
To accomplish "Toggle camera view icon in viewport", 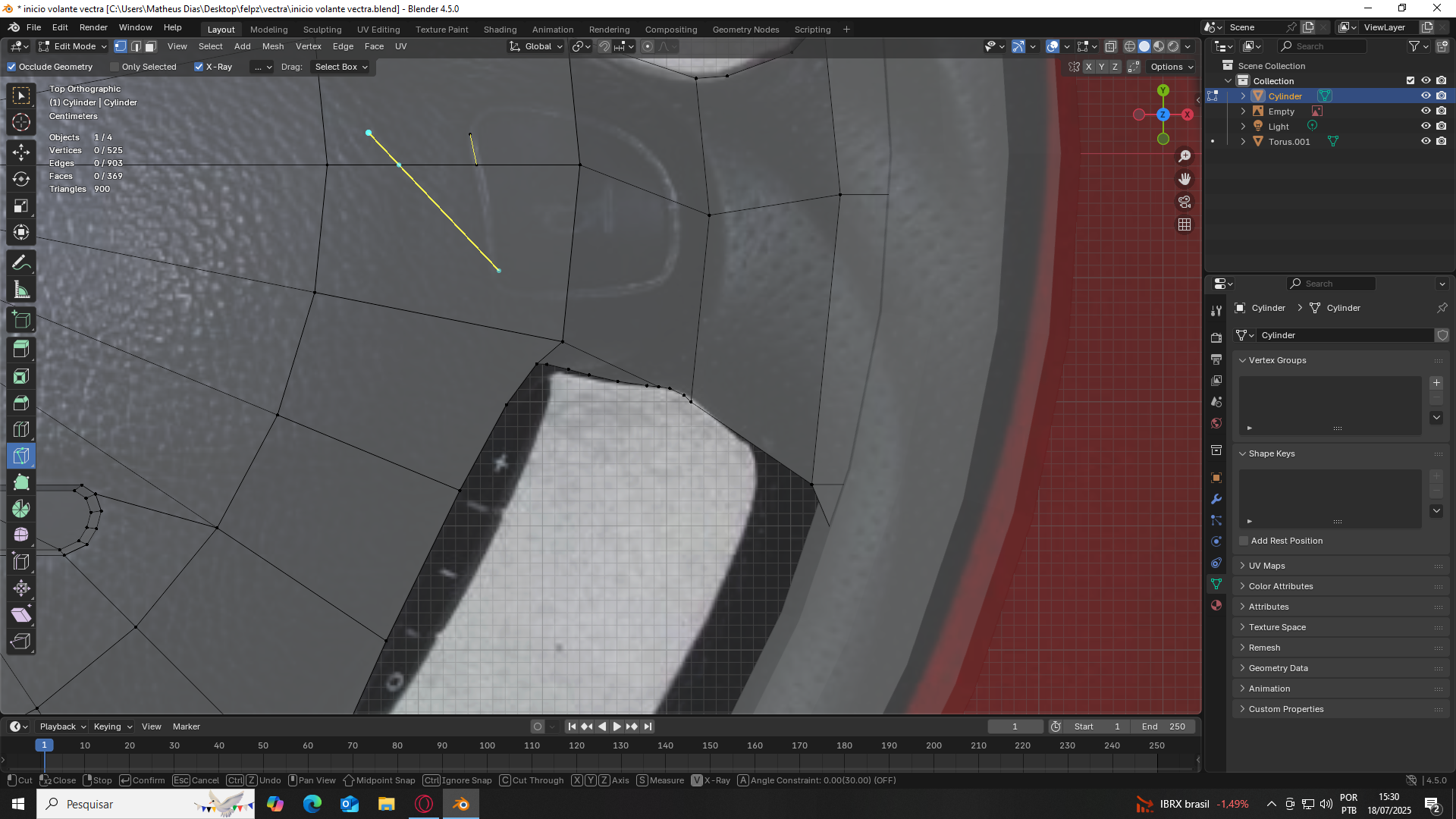I will tap(1185, 202).
